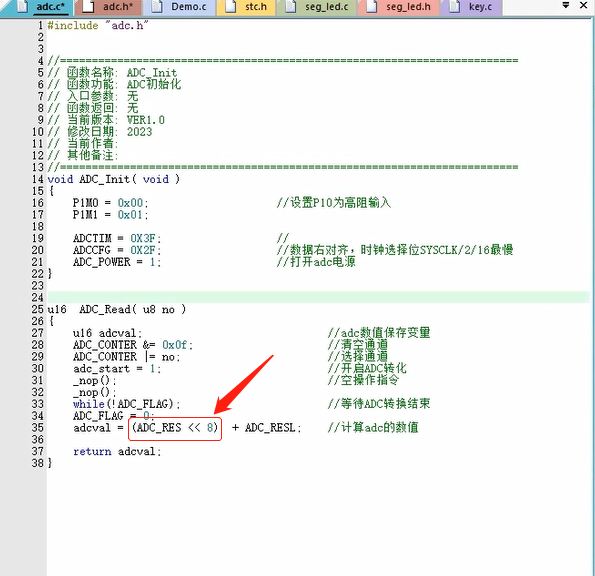Click the 'P1M1 = 0x01;' statement
Screen dimensions: 595x576
110,215
